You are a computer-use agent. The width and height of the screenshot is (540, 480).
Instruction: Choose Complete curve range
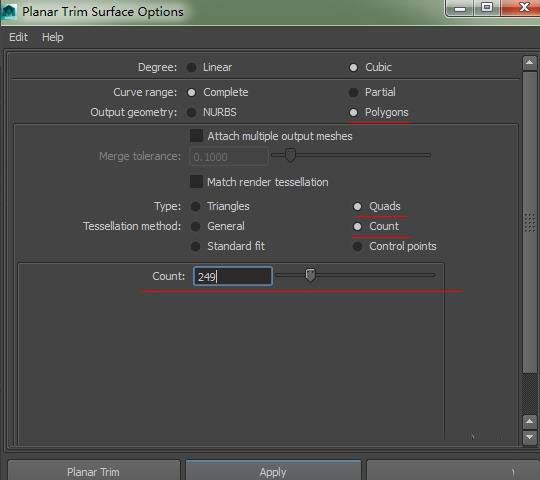point(191,92)
